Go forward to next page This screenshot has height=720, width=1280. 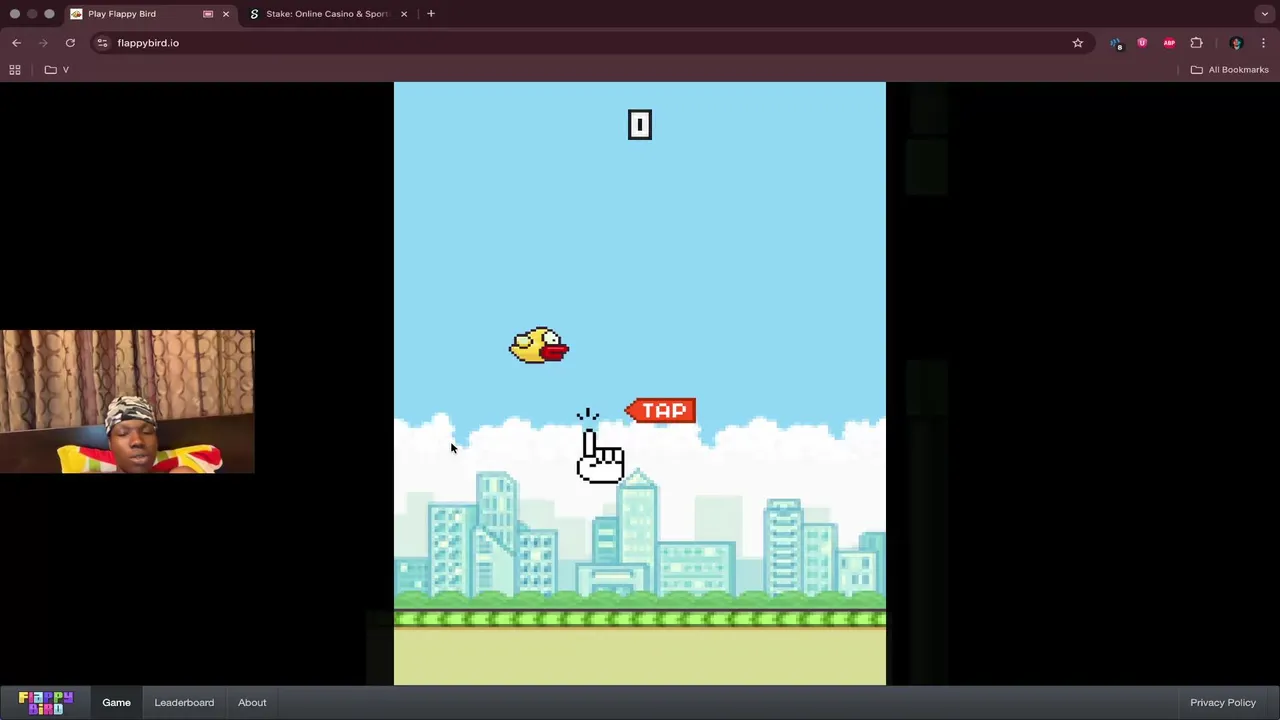43,43
